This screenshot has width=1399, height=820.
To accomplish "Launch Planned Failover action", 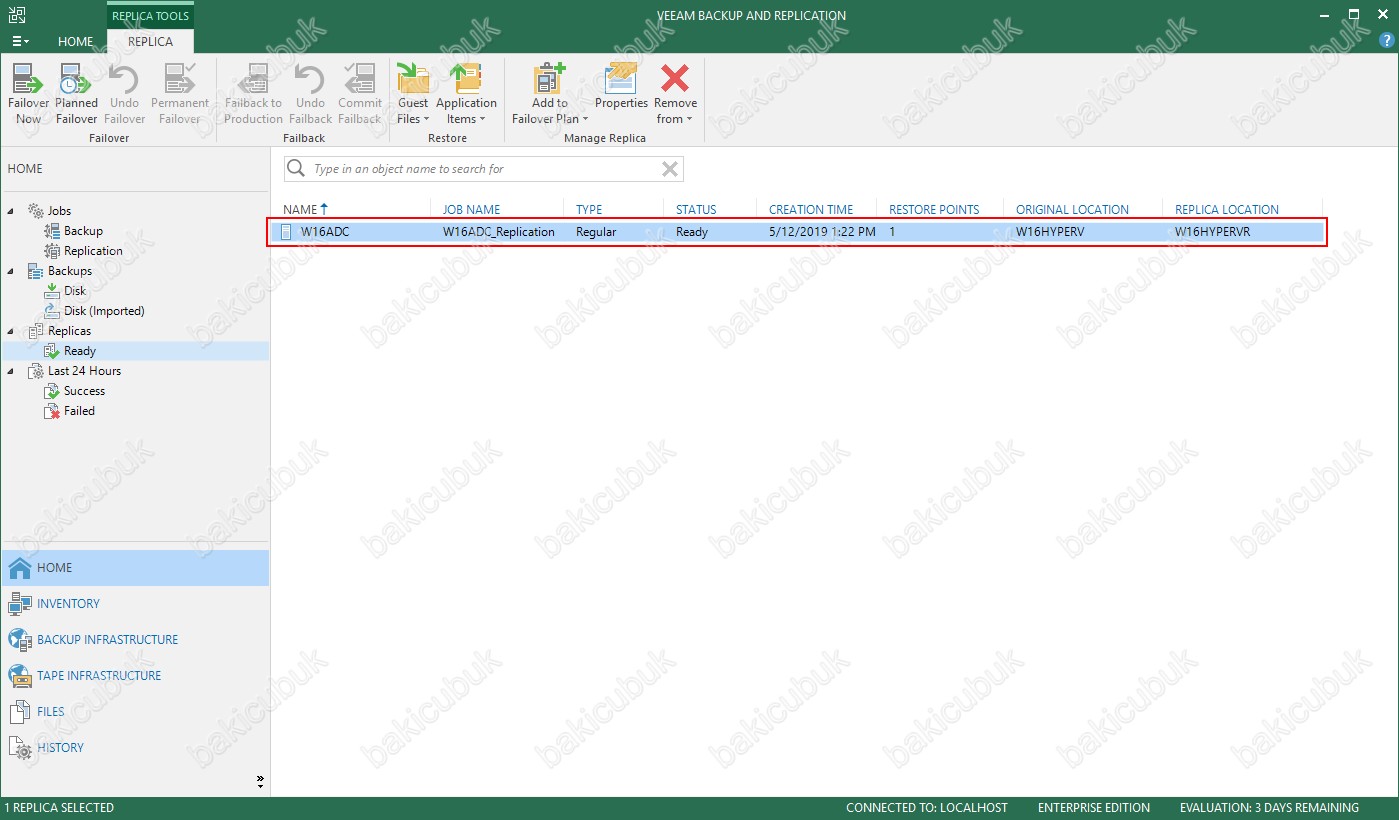I will tap(76, 94).
